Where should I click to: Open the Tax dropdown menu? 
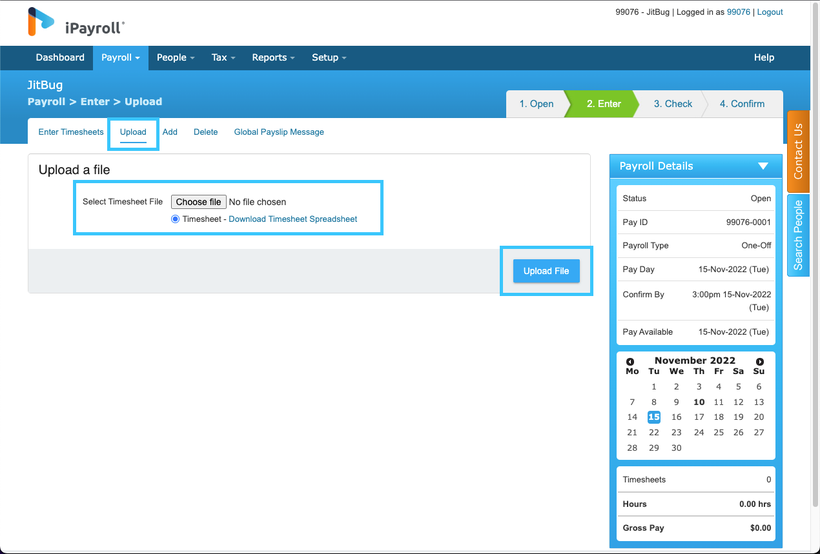pyautogui.click(x=223, y=58)
